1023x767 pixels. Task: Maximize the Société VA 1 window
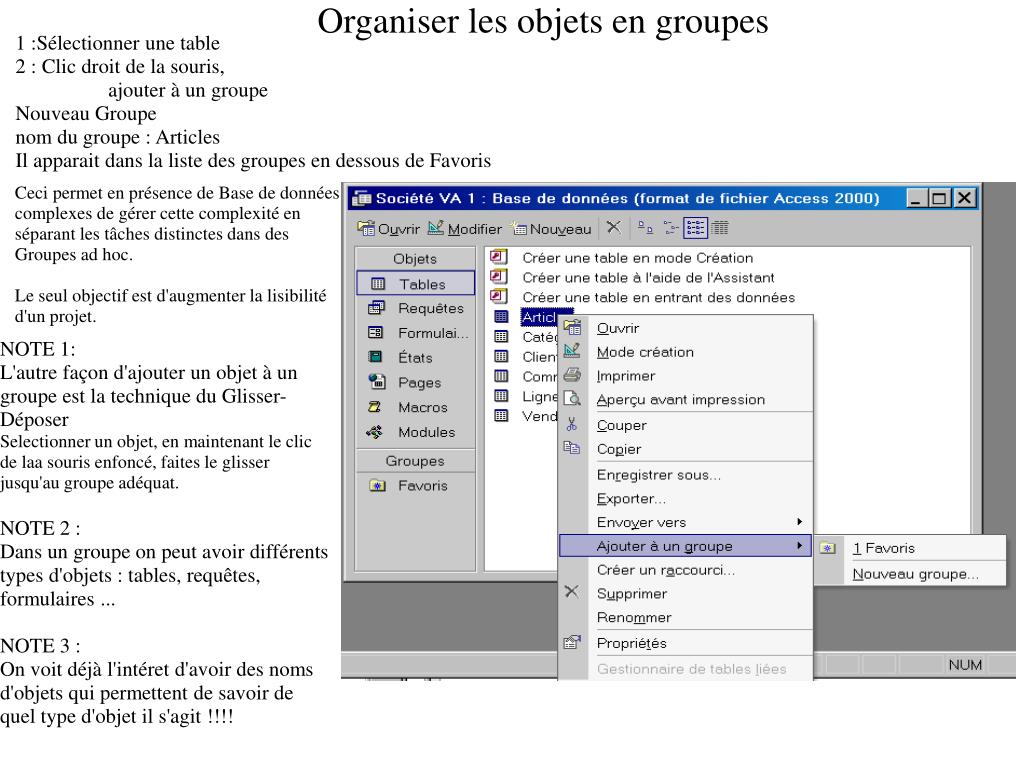[939, 198]
